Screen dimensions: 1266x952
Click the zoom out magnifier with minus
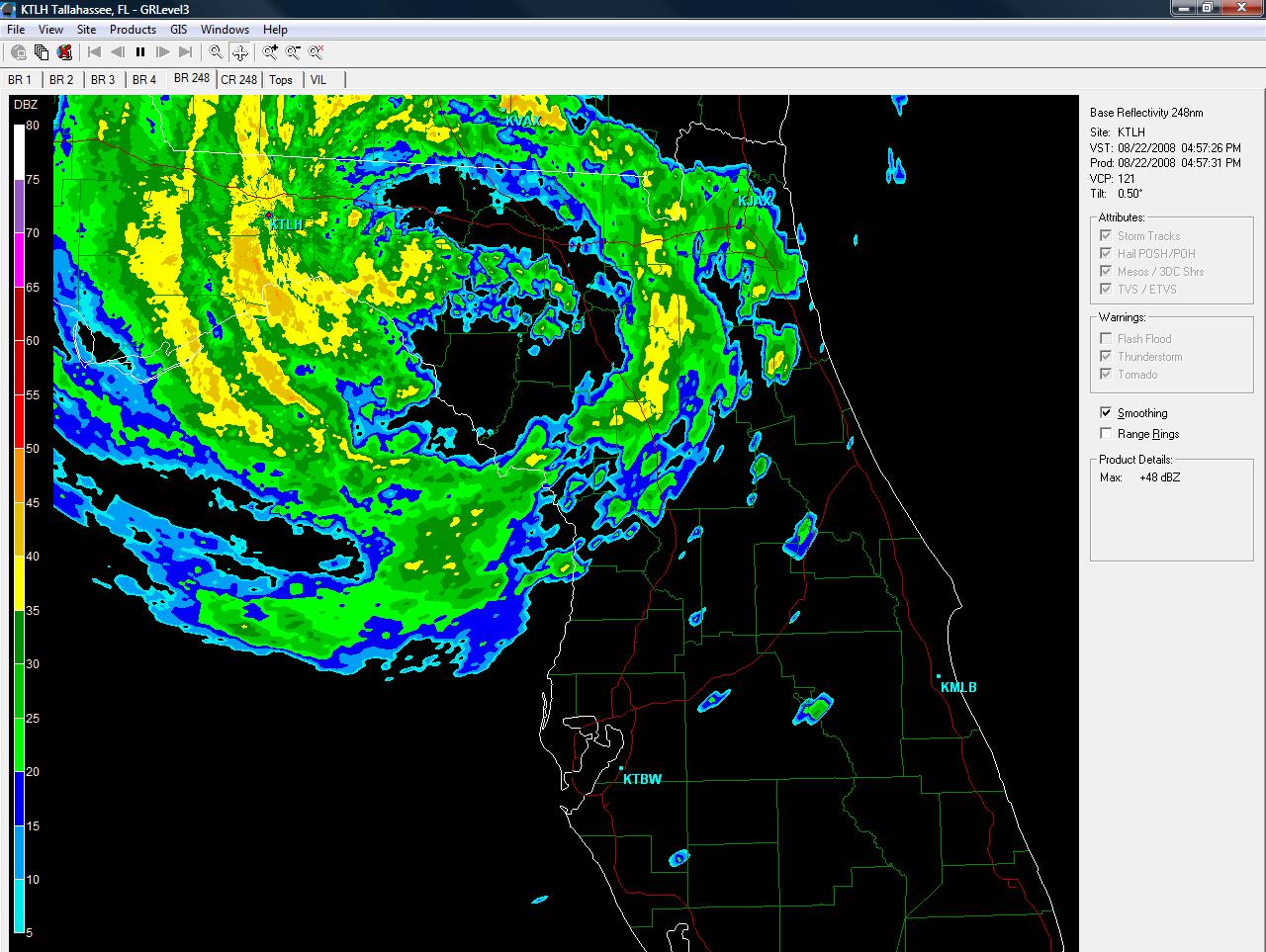[293, 52]
